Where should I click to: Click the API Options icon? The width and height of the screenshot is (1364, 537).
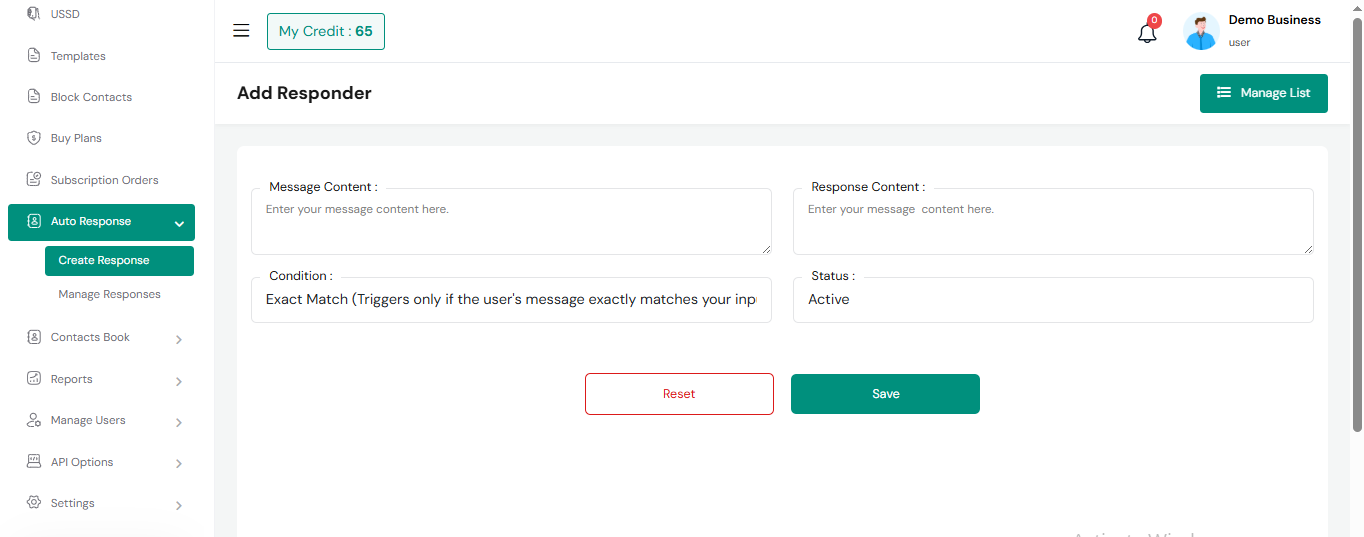pos(34,462)
